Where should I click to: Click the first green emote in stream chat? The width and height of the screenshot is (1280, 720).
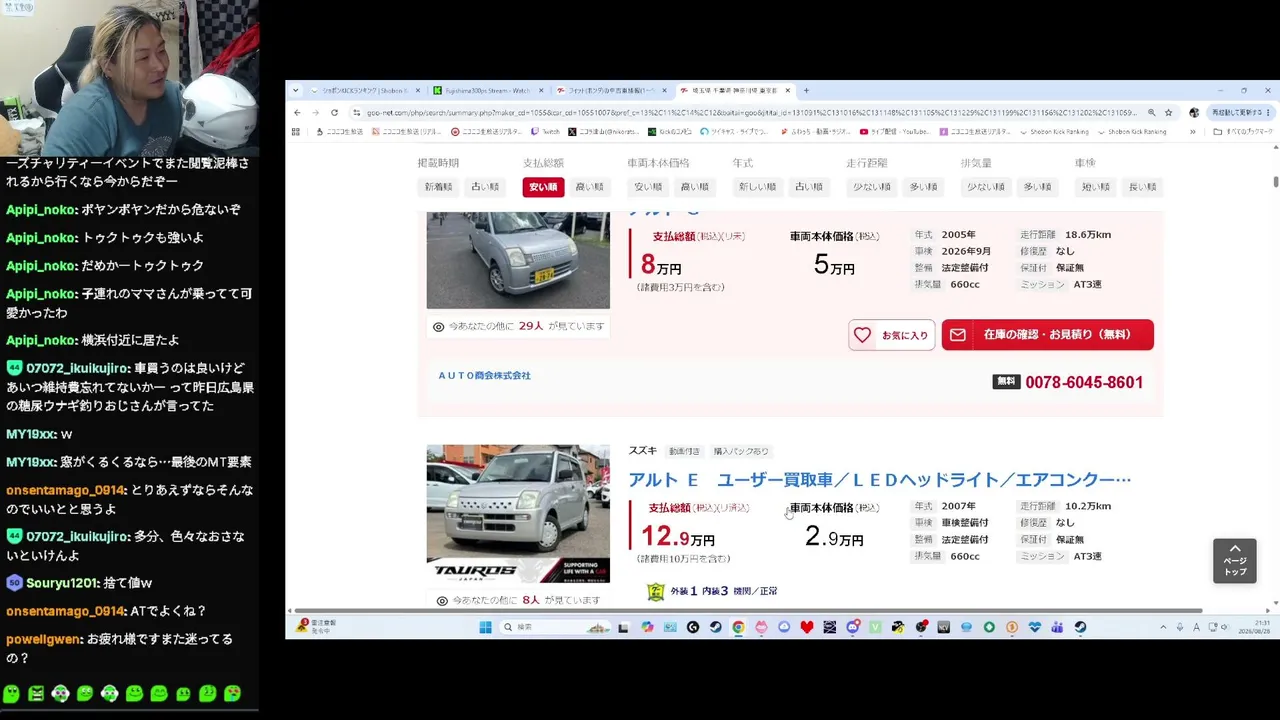pos(11,693)
